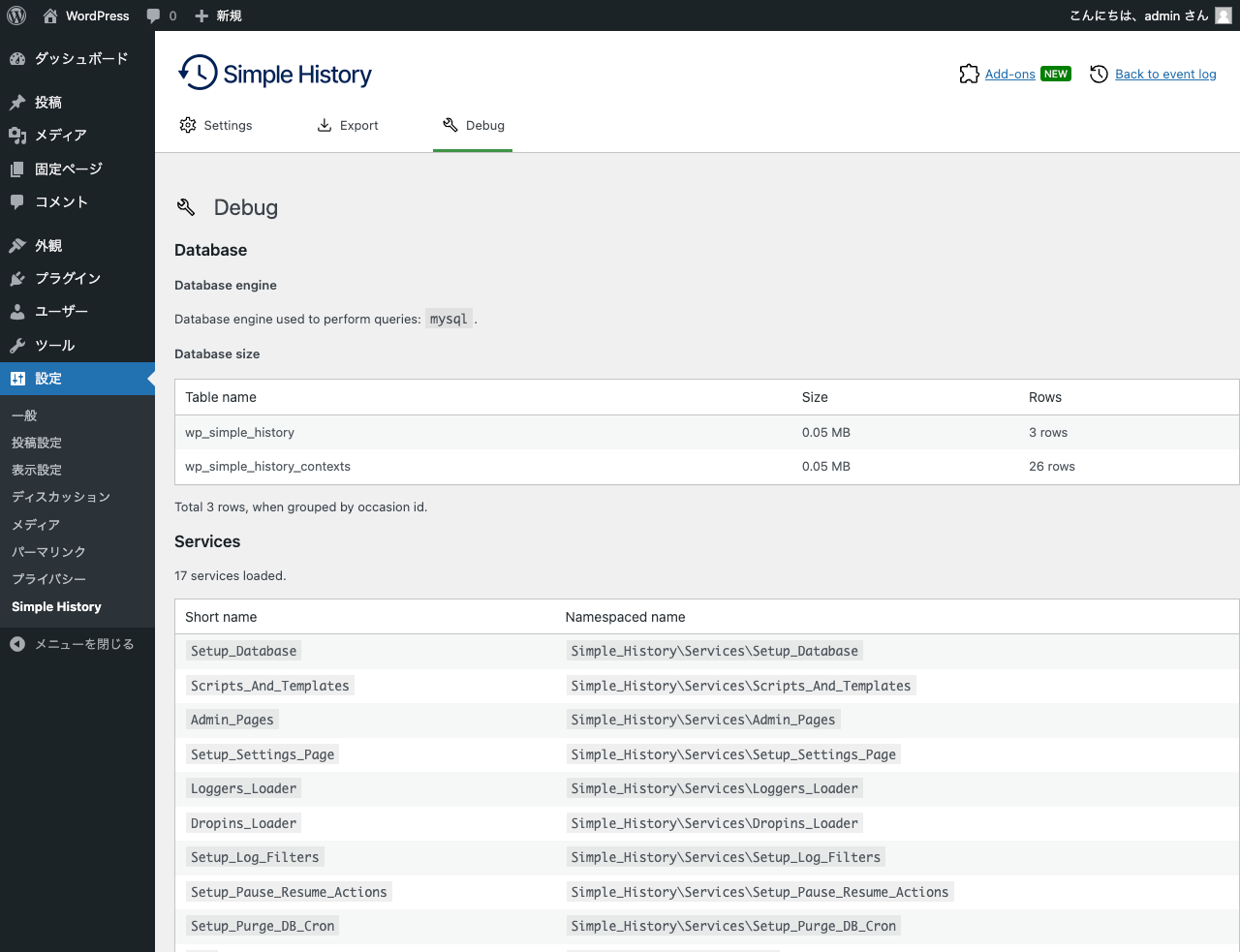
Task: Click the WordPress logo icon in admin bar
Action: (16, 15)
